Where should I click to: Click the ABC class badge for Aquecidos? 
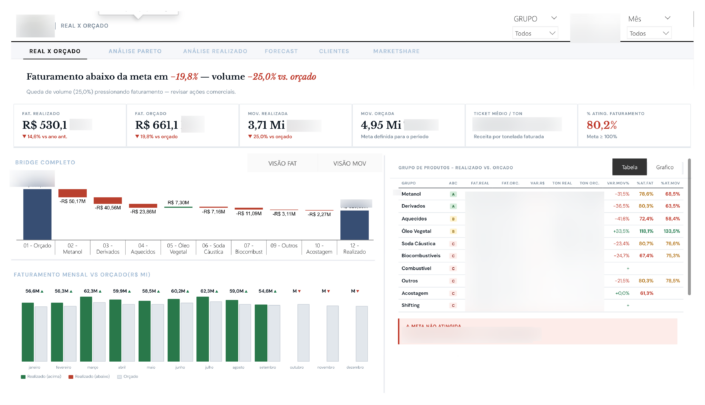tap(454, 218)
